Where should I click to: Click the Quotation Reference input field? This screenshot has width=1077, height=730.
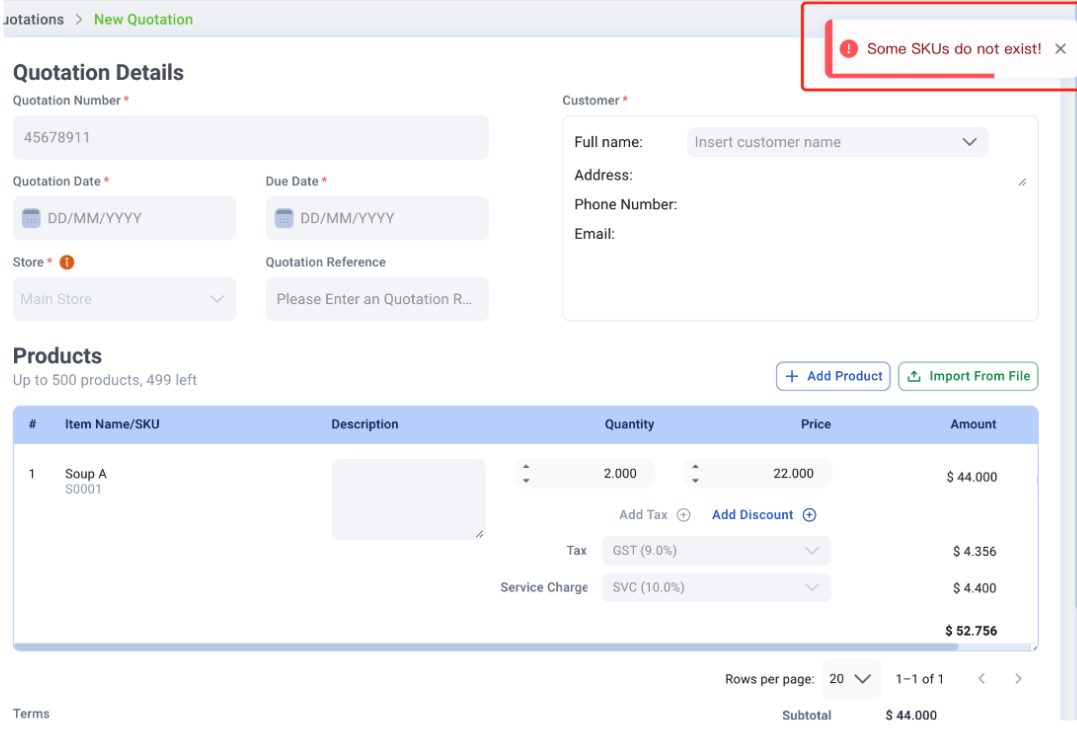pyautogui.click(x=376, y=299)
